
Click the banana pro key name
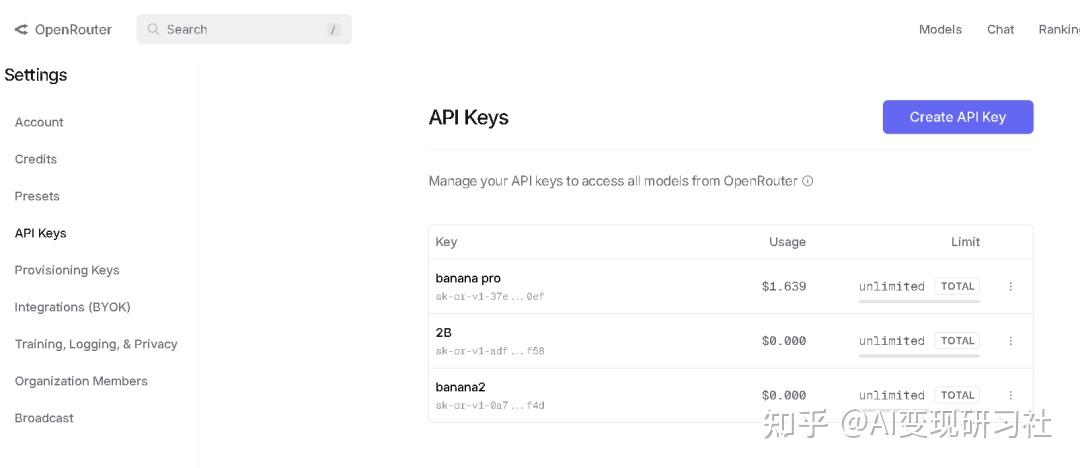[x=468, y=278]
